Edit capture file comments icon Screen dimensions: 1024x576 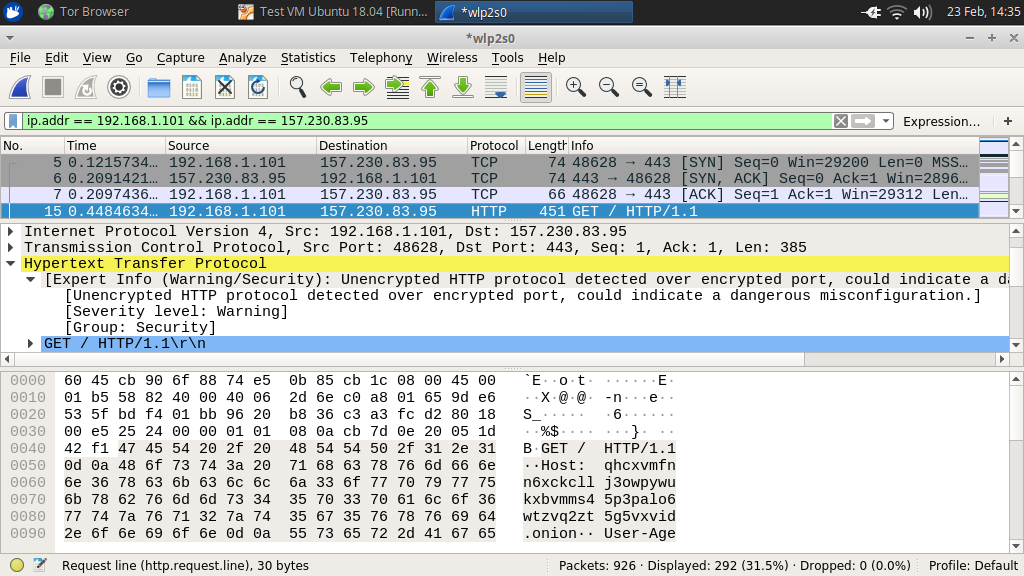tap(40, 565)
